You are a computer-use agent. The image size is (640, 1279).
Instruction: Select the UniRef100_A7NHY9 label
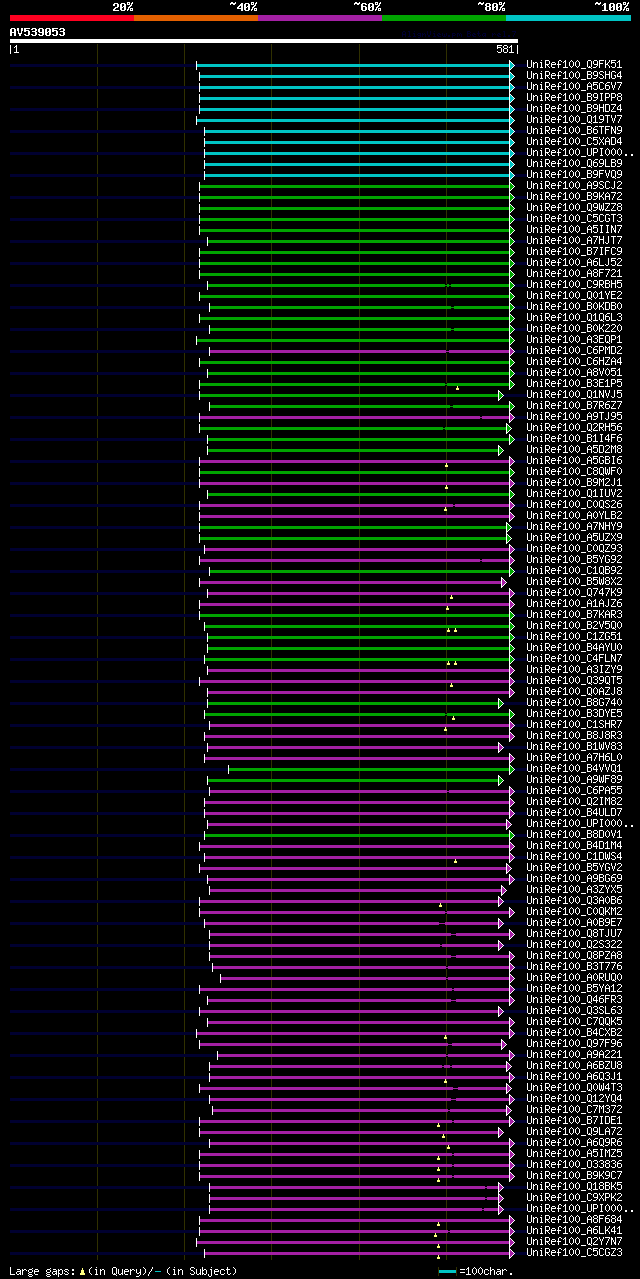pyautogui.click(x=574, y=526)
